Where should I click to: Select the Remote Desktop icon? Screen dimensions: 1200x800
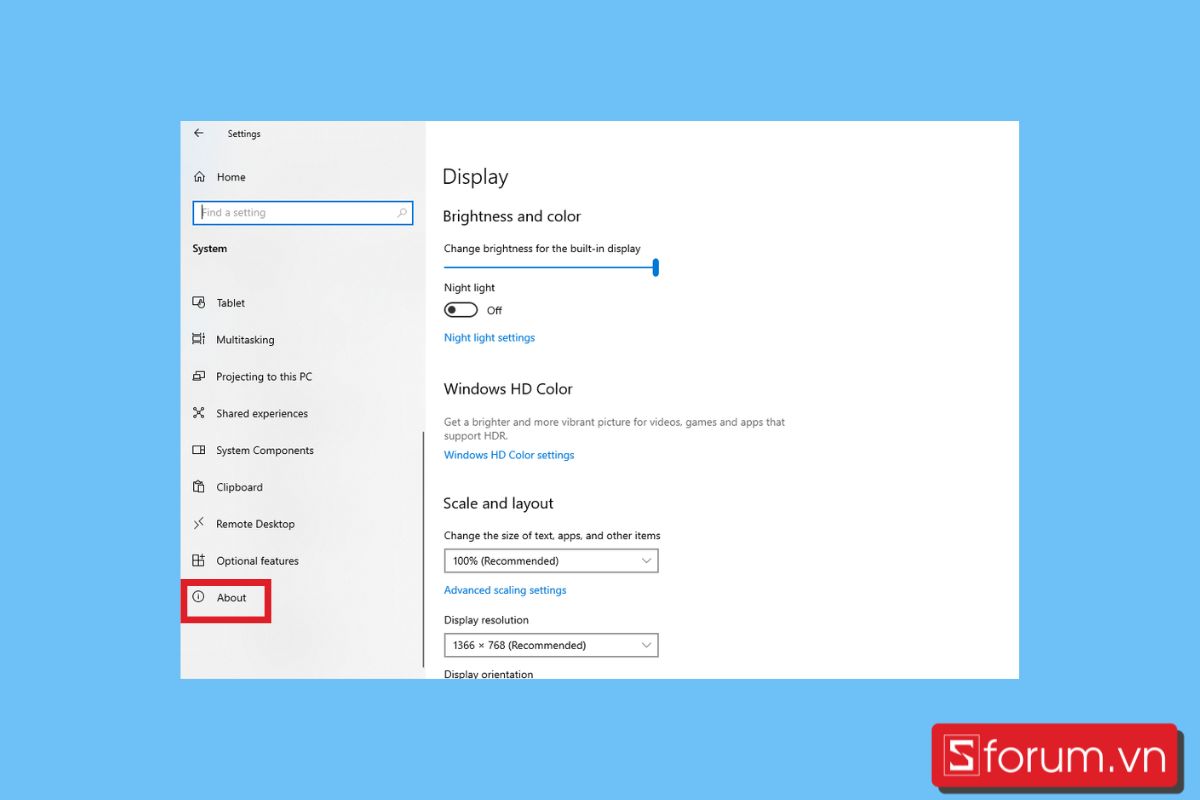point(198,523)
